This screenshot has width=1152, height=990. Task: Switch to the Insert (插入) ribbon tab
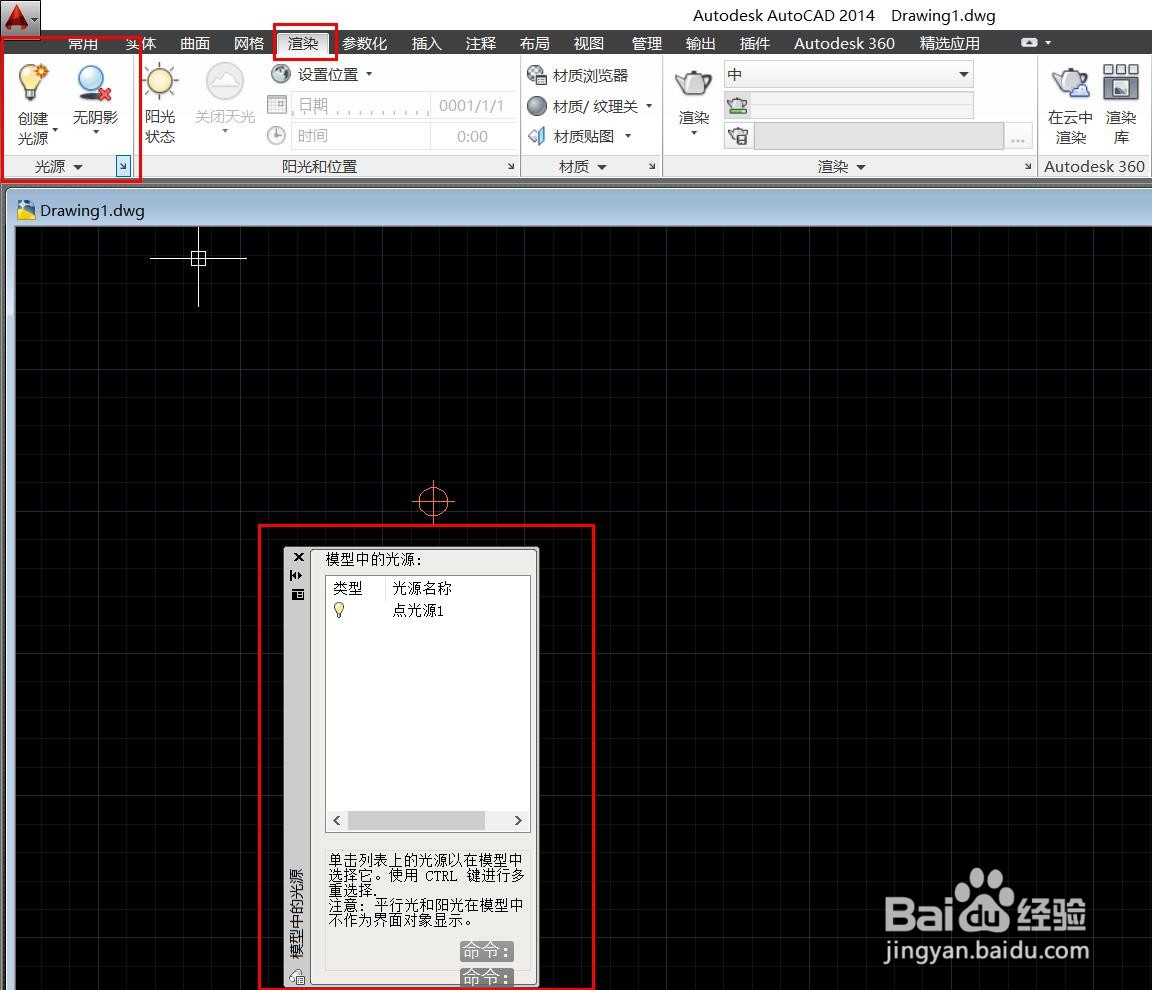(426, 43)
